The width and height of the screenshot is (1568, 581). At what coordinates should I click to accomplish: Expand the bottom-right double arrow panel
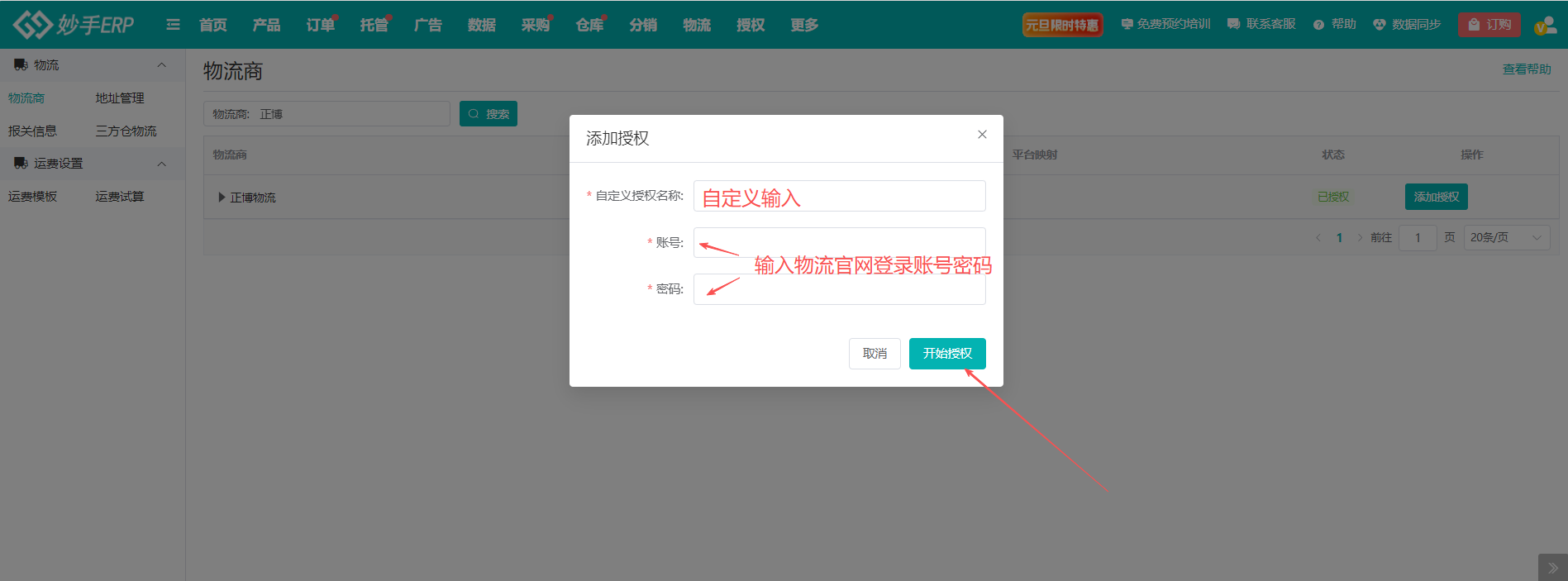[x=1552, y=568]
